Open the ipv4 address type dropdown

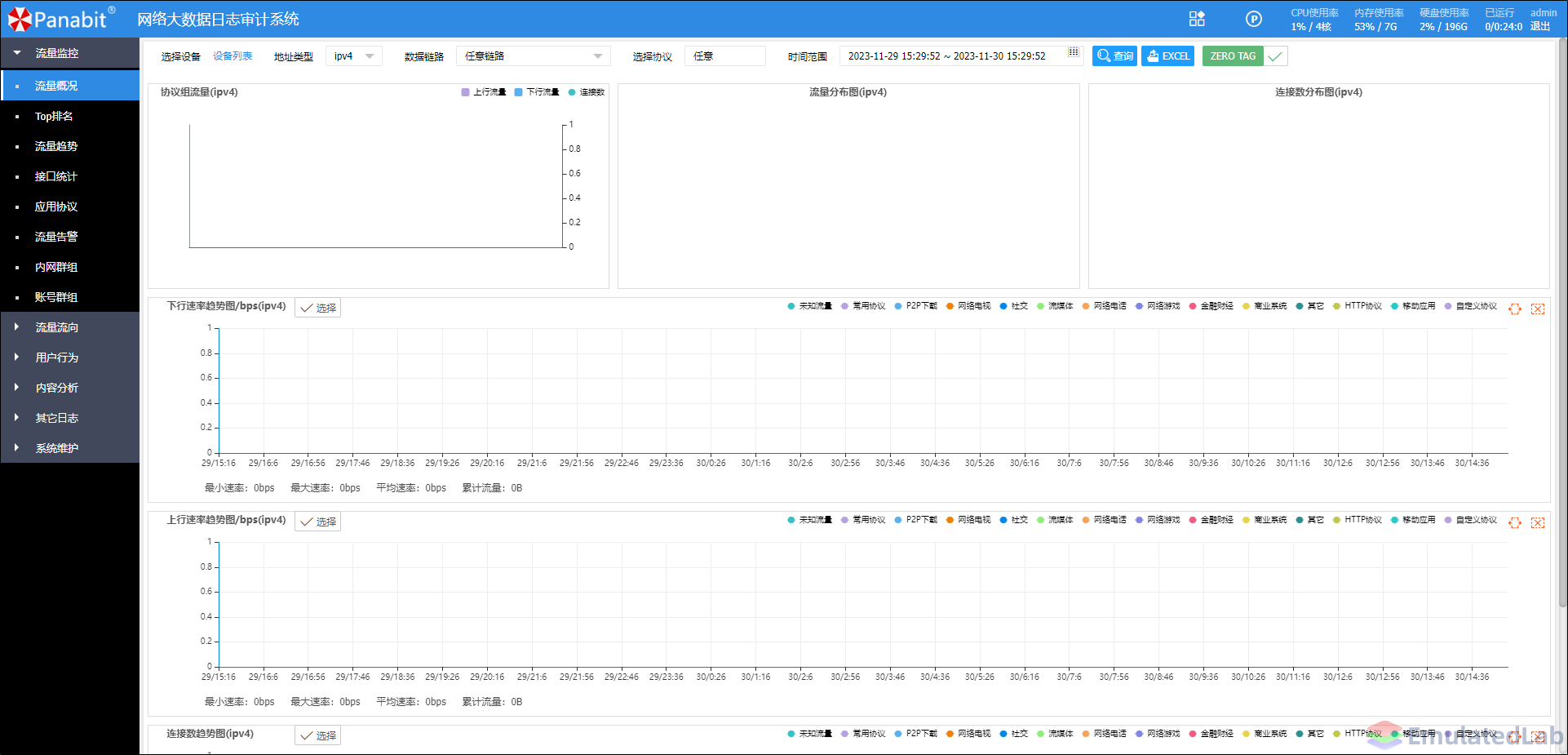pos(354,56)
